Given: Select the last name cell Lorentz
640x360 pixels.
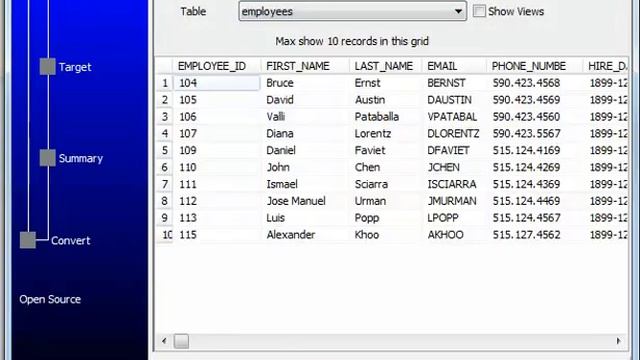Looking at the screenshot, I should click(x=386, y=133).
